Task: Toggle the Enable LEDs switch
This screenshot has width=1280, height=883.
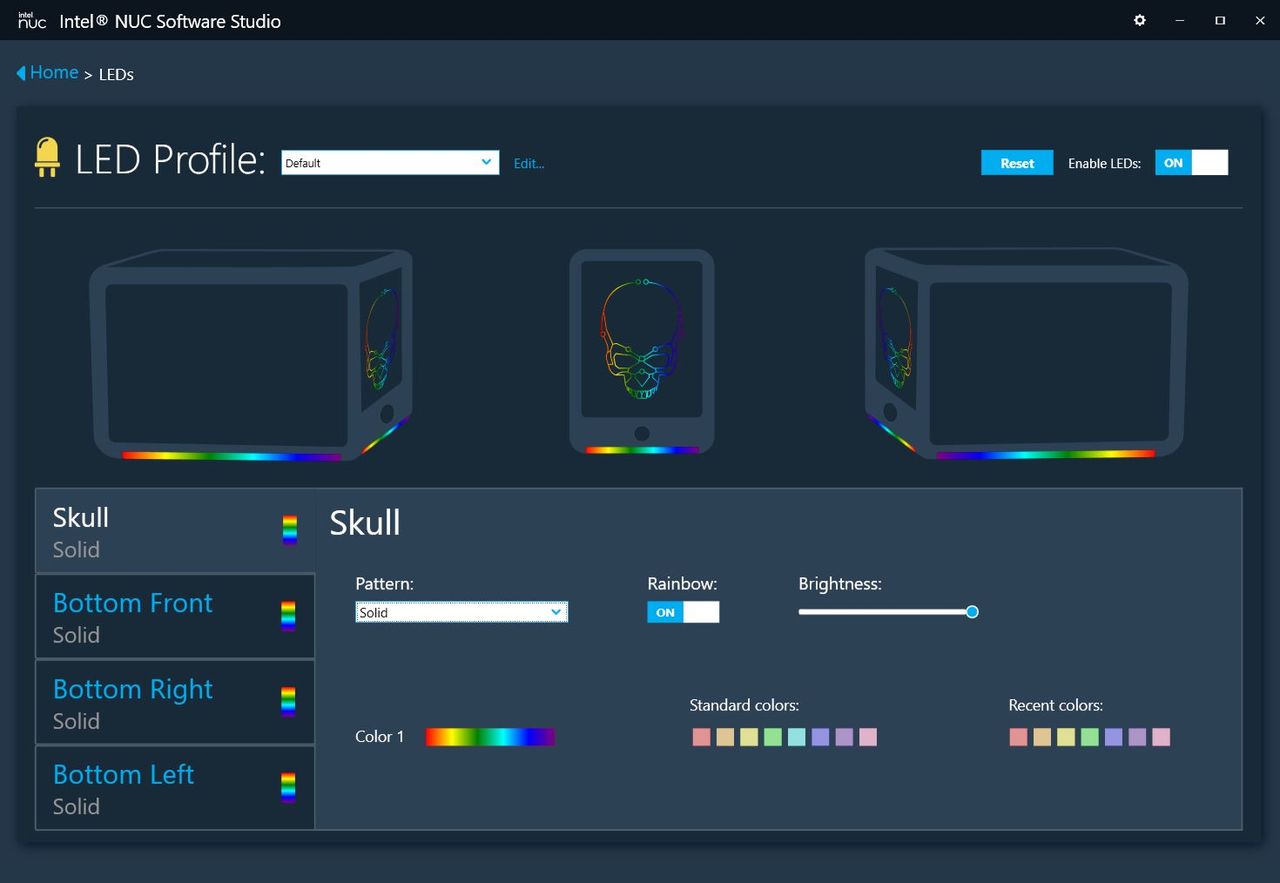Action: 1191,163
